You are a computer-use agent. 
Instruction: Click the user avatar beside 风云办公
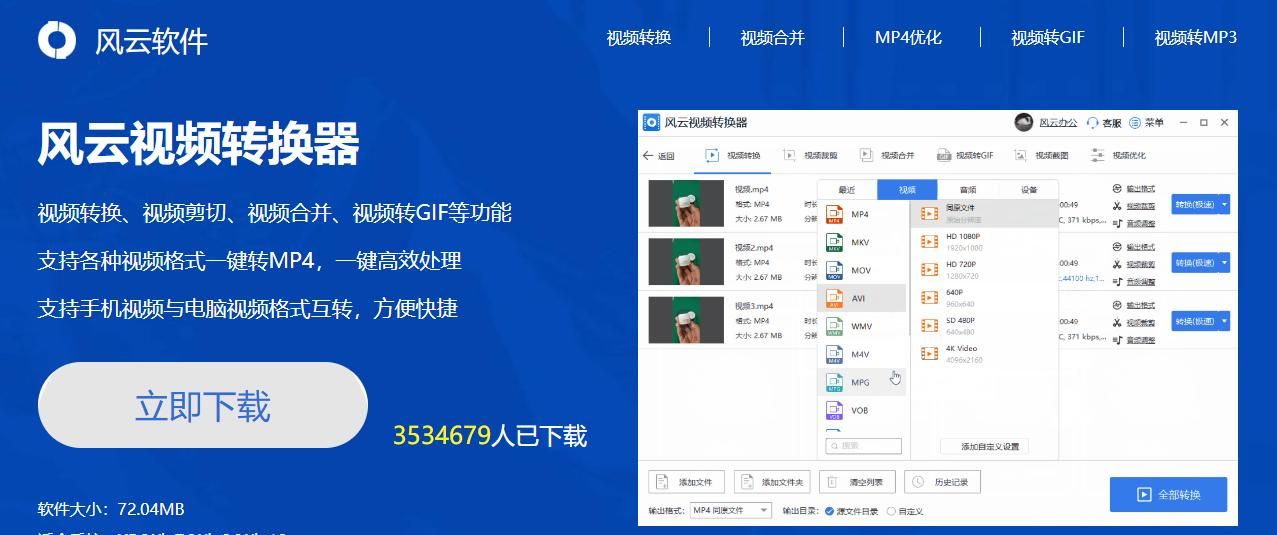point(1023,122)
